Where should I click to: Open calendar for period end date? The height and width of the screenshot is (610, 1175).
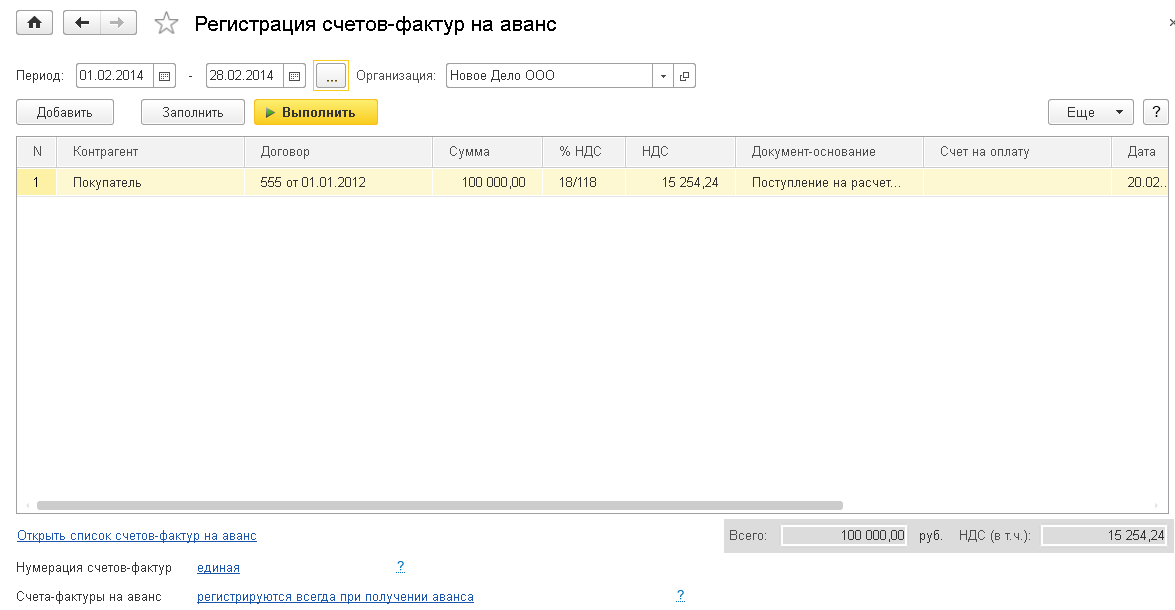click(294, 75)
